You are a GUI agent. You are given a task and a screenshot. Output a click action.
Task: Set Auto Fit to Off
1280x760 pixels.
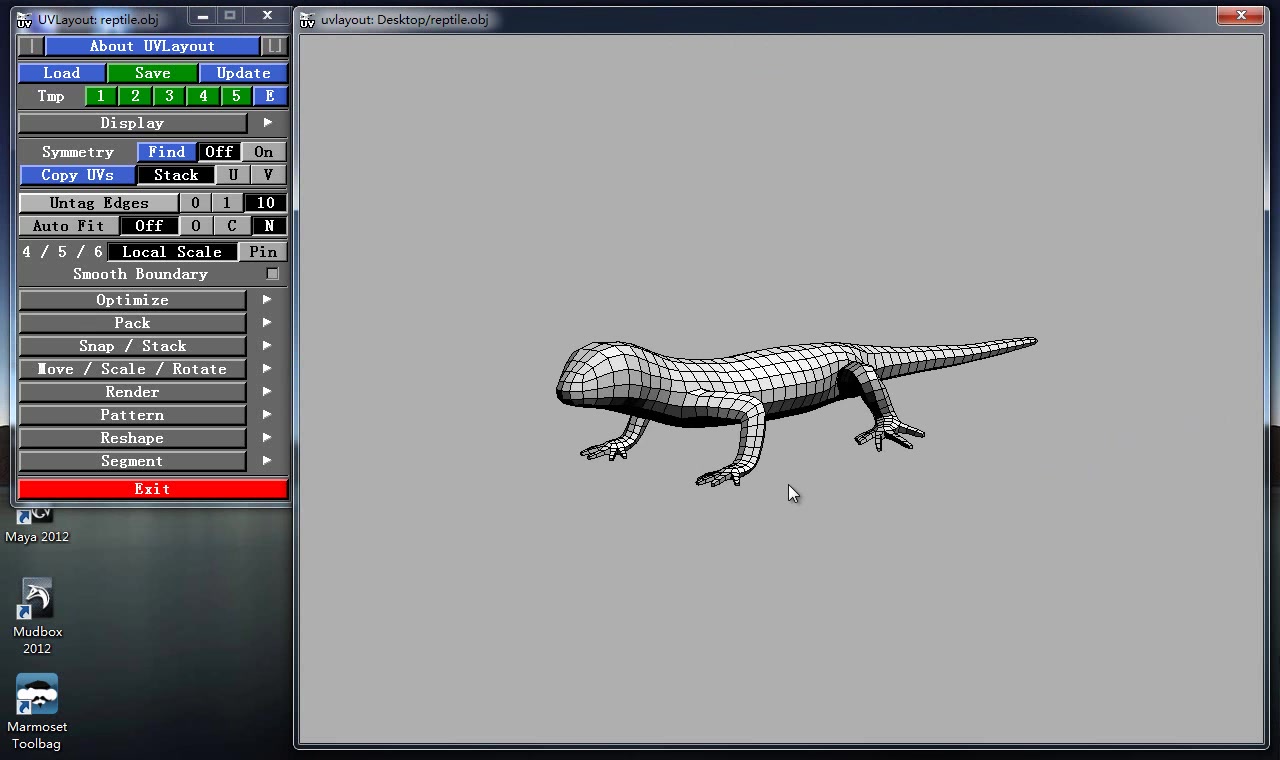pyautogui.click(x=149, y=226)
